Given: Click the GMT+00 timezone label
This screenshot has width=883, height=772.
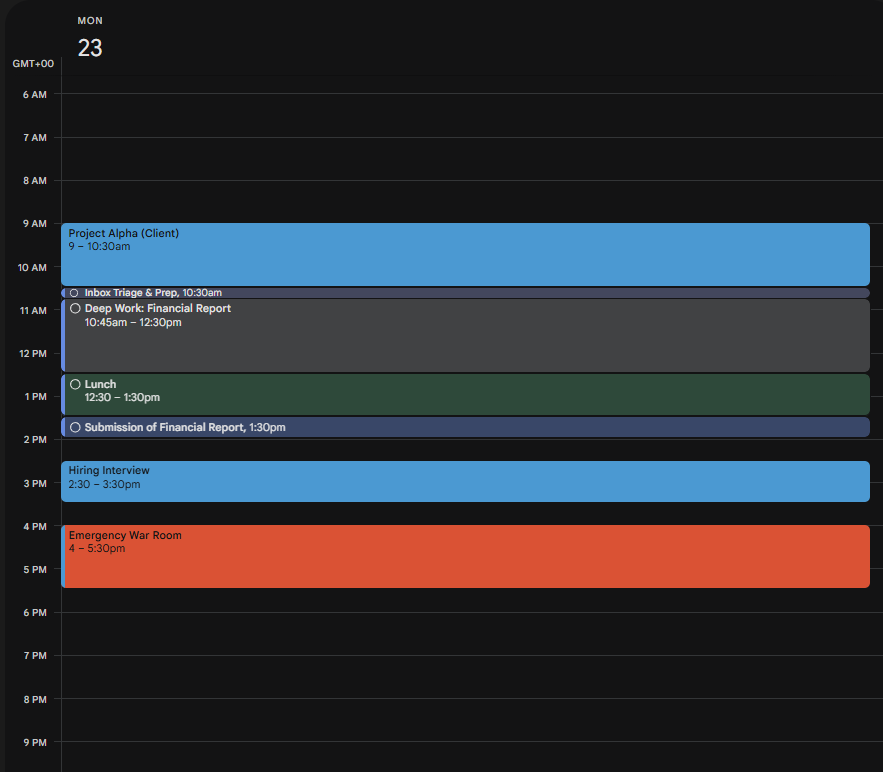Looking at the screenshot, I should (31, 63).
